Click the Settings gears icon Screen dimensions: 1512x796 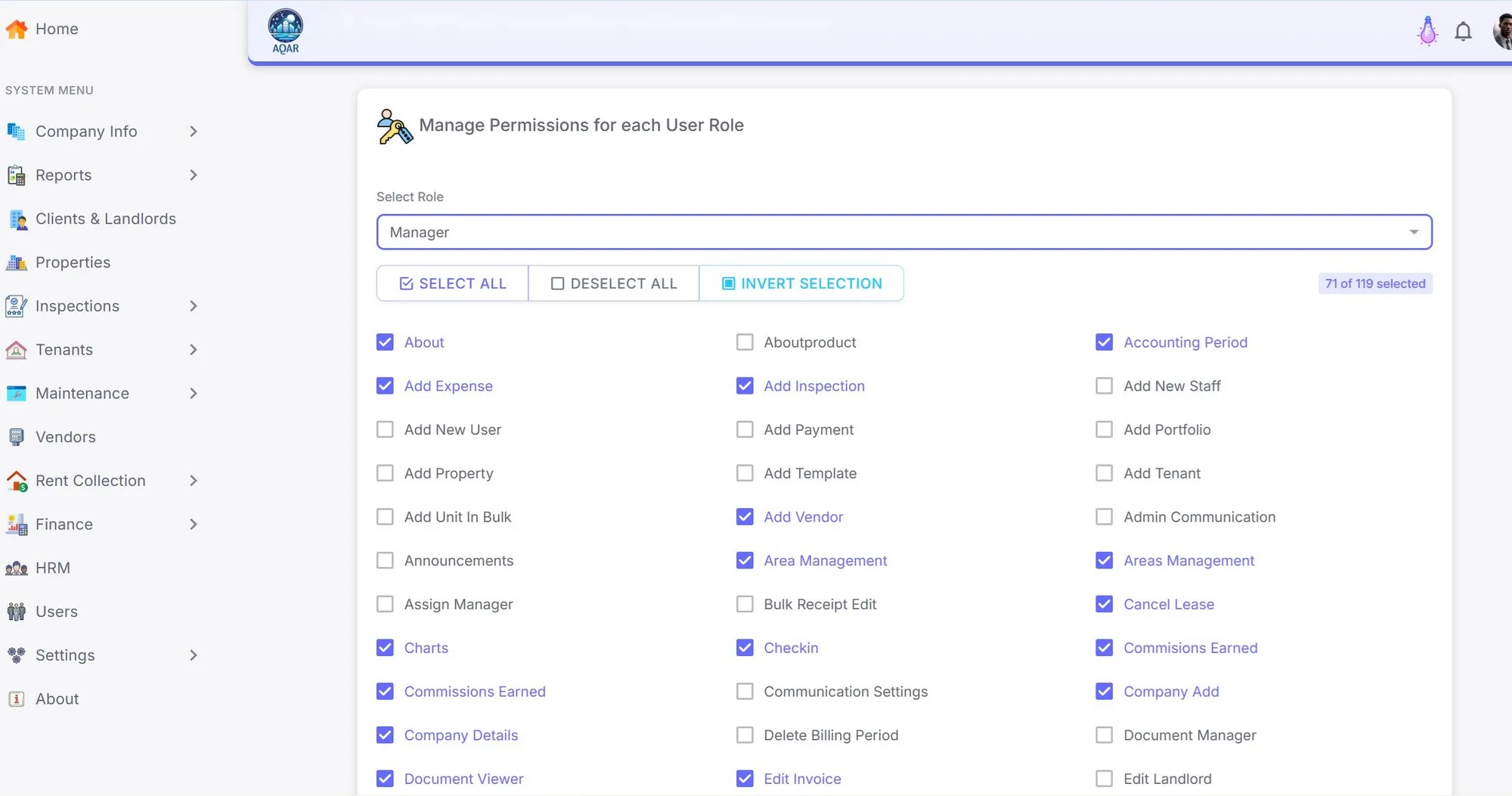point(16,655)
